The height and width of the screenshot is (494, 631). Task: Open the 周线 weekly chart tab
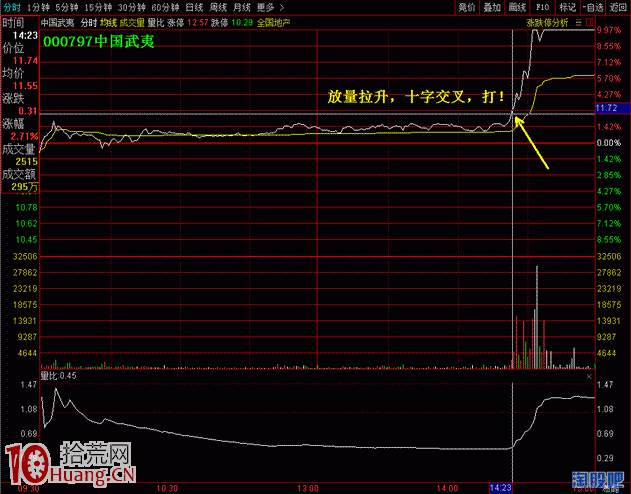pos(218,7)
